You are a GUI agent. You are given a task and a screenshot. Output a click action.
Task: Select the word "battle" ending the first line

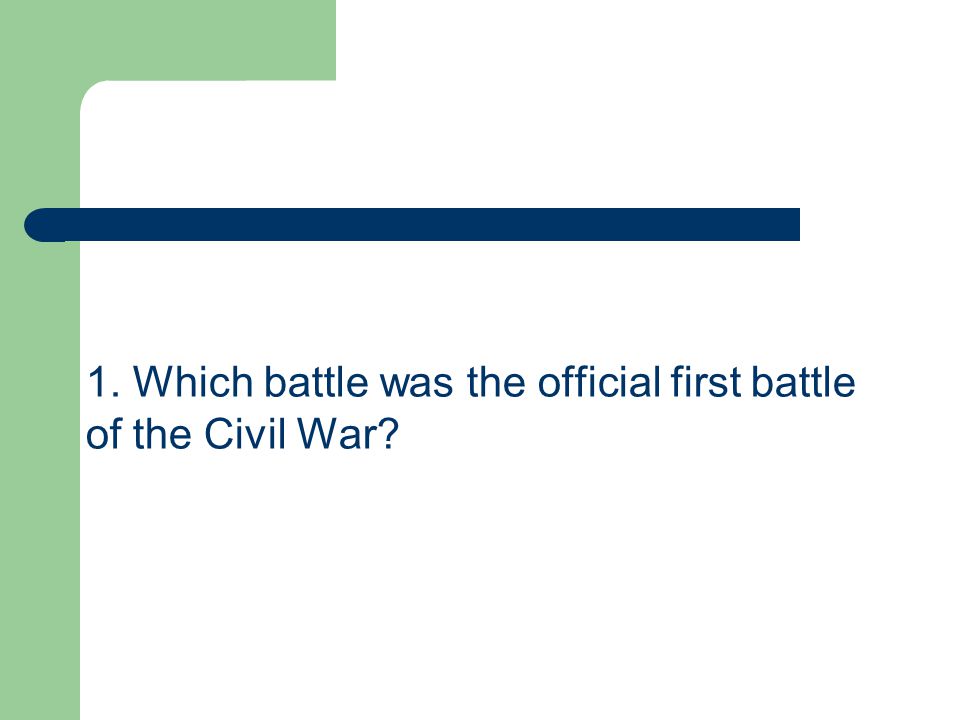[x=803, y=382]
